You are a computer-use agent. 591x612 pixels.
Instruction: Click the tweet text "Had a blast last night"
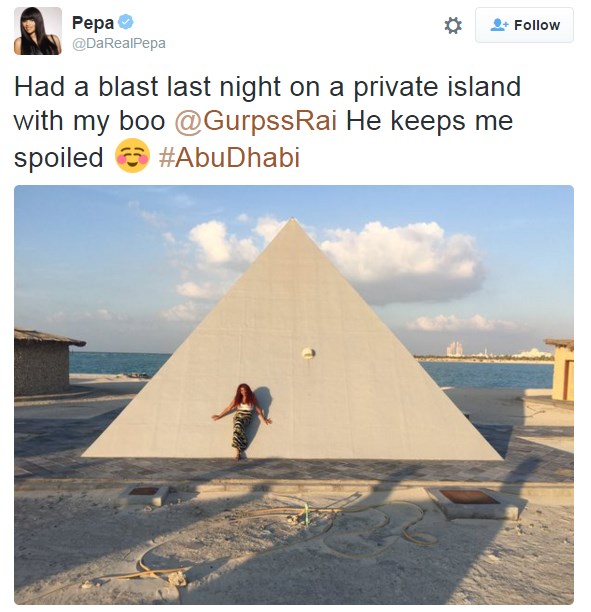click(148, 86)
